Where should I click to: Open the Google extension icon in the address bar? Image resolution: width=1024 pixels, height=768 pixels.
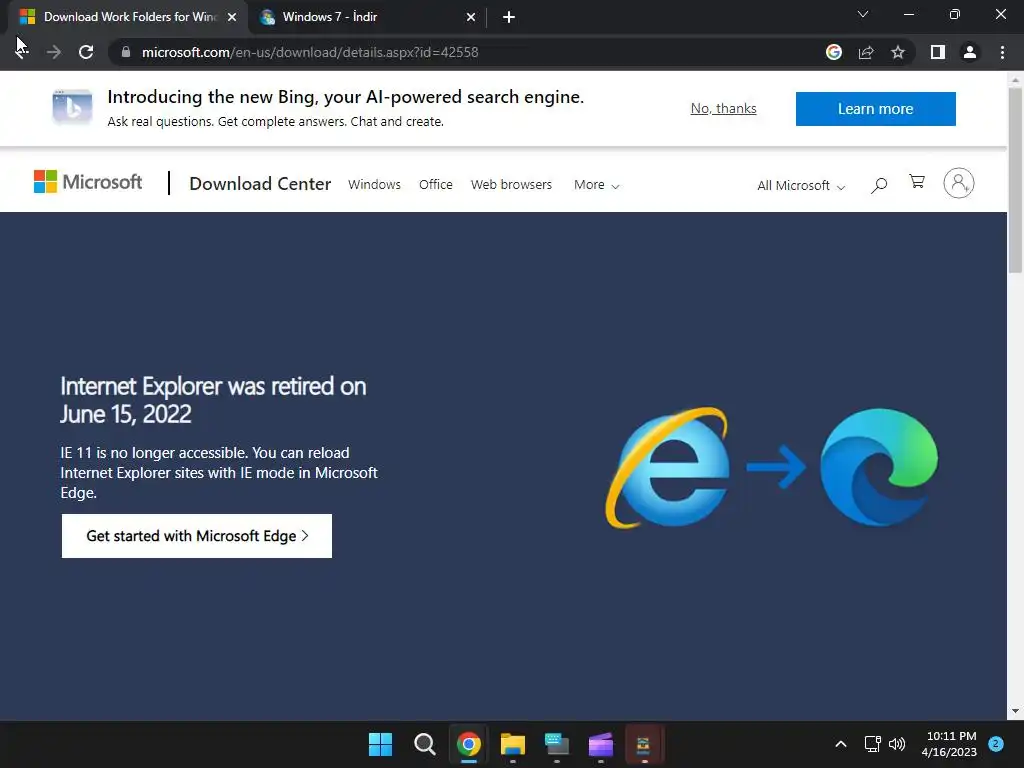coord(834,52)
